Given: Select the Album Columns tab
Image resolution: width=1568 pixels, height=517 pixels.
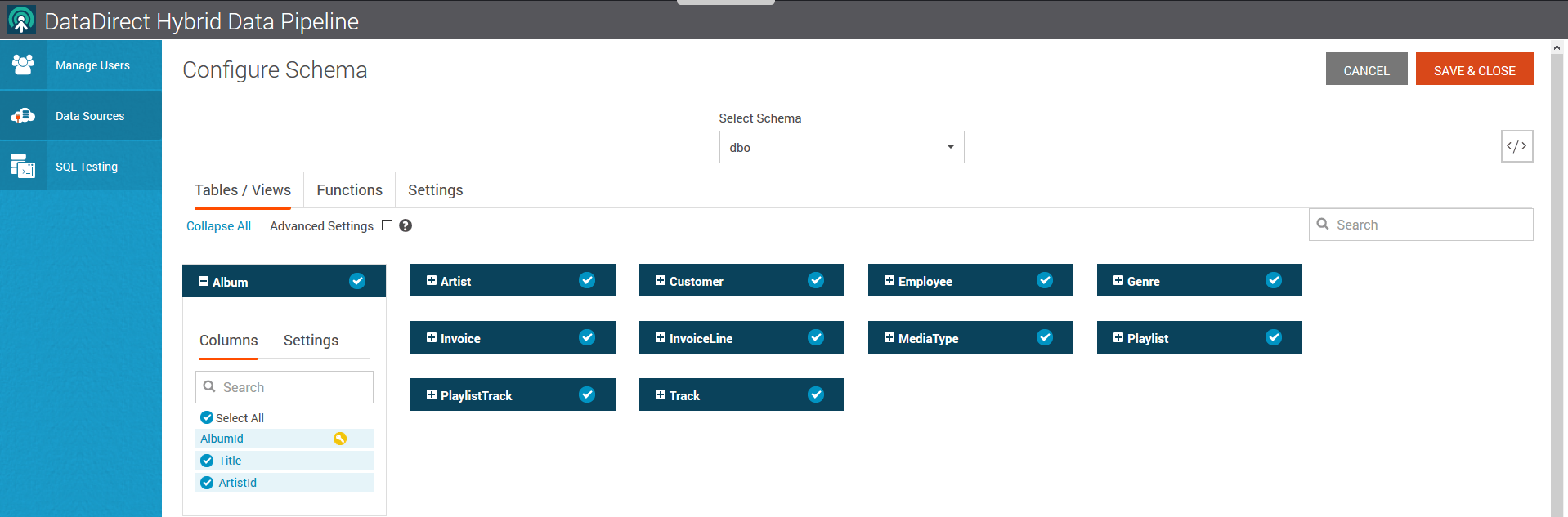Looking at the screenshot, I should [x=229, y=340].
